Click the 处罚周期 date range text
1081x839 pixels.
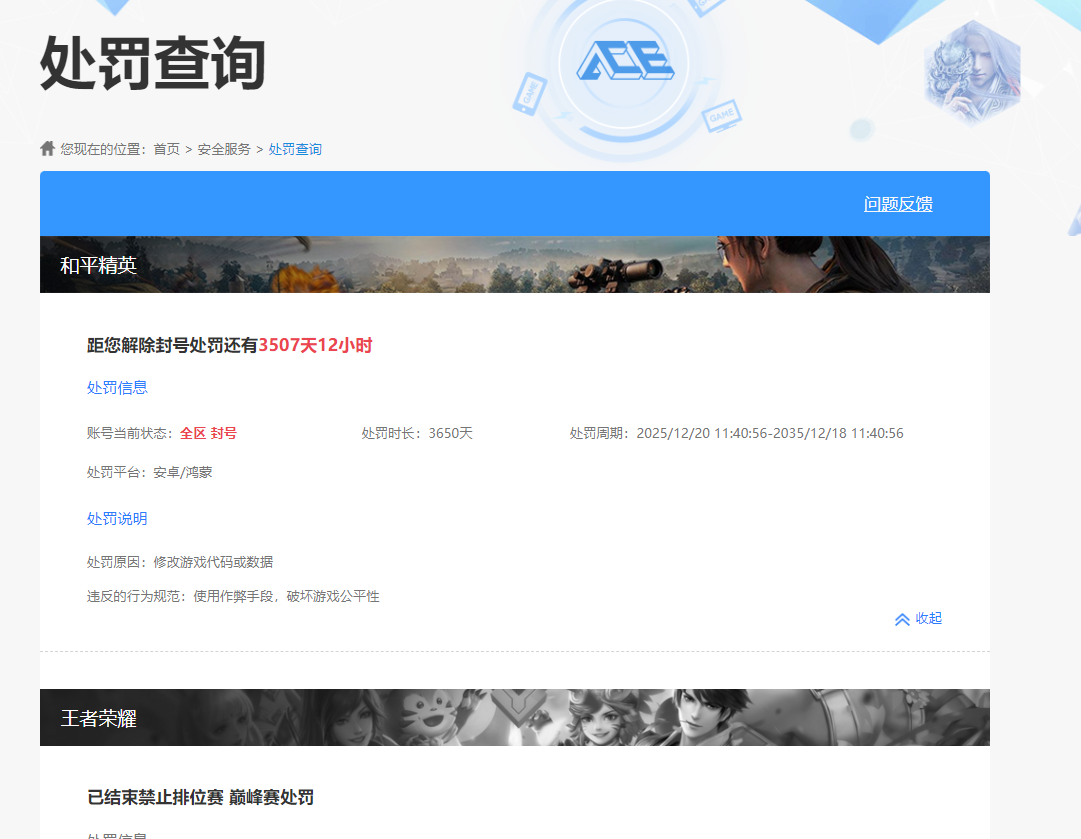(736, 433)
